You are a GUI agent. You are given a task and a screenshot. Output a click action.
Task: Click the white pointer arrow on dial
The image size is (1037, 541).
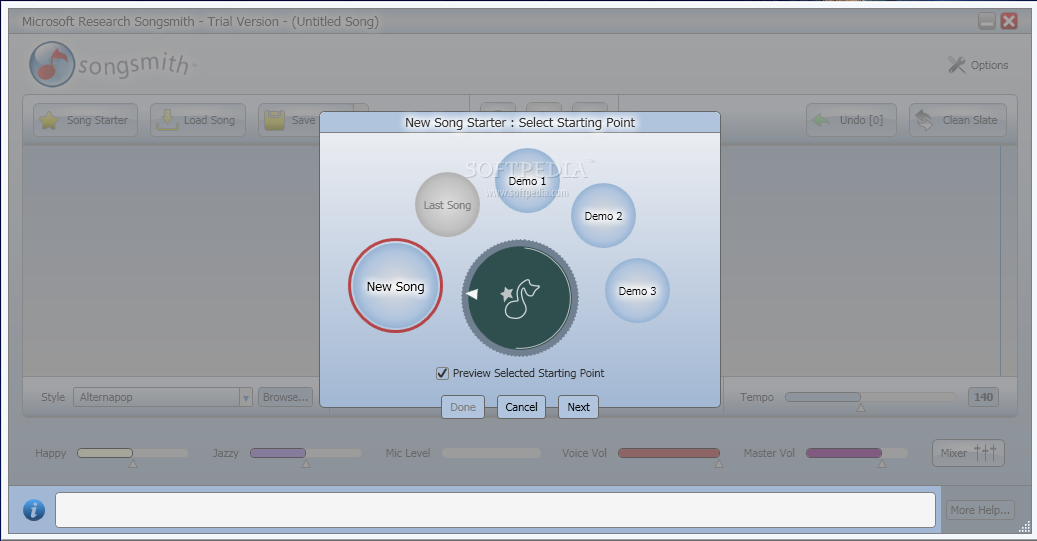[472, 294]
